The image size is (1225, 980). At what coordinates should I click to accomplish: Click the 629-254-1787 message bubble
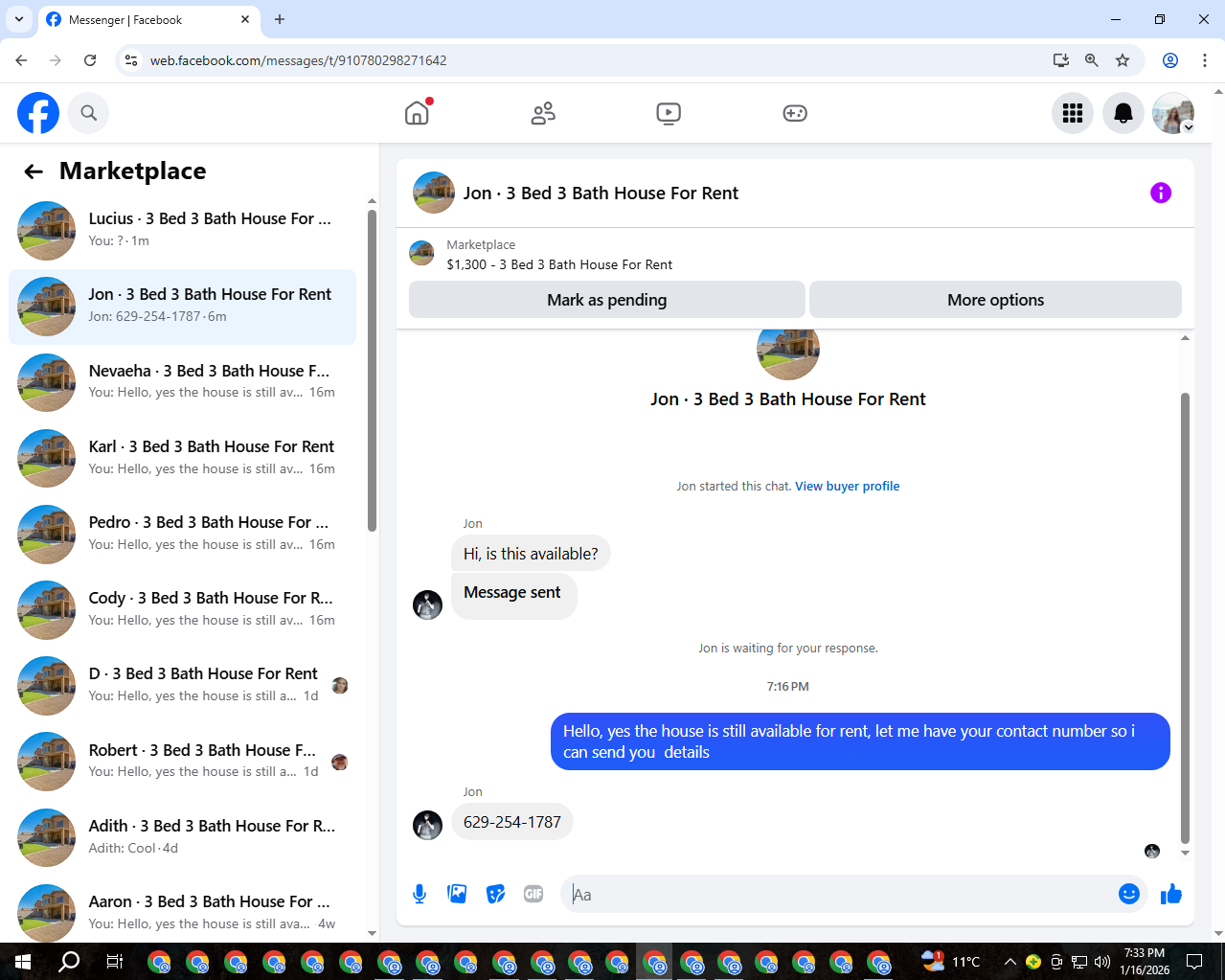coord(512,822)
